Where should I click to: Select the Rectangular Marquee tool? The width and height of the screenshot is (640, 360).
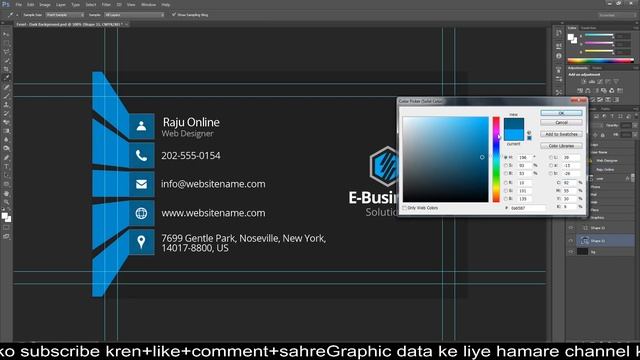pos(6,43)
